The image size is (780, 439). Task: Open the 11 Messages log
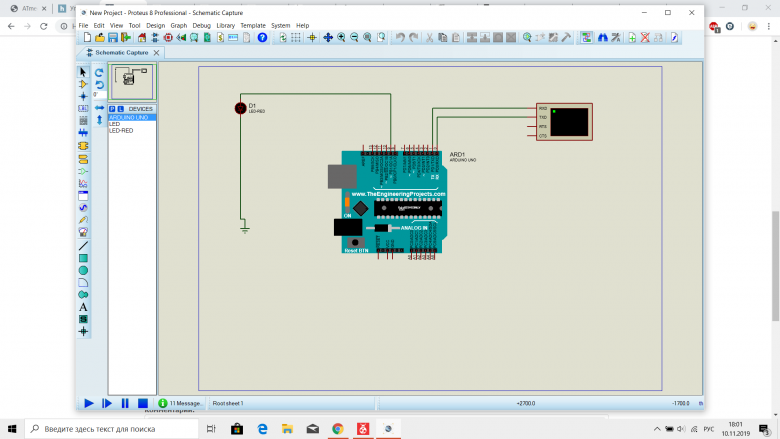coord(181,403)
